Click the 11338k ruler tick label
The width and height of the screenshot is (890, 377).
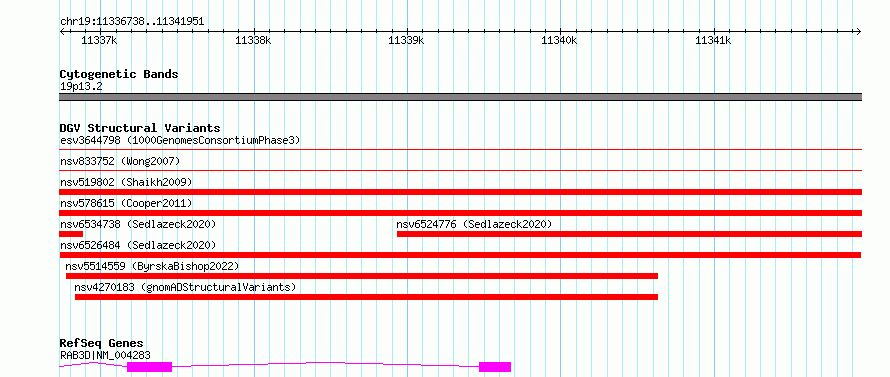tap(253, 40)
